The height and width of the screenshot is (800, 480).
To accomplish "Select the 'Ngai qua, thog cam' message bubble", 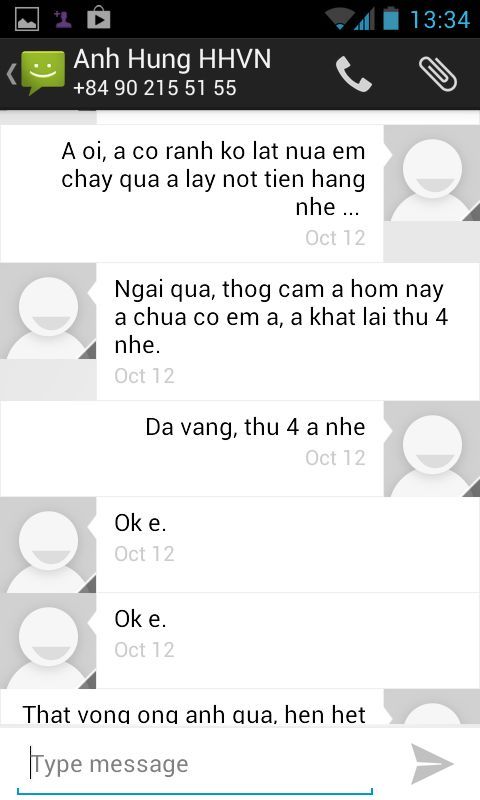I will point(288,332).
